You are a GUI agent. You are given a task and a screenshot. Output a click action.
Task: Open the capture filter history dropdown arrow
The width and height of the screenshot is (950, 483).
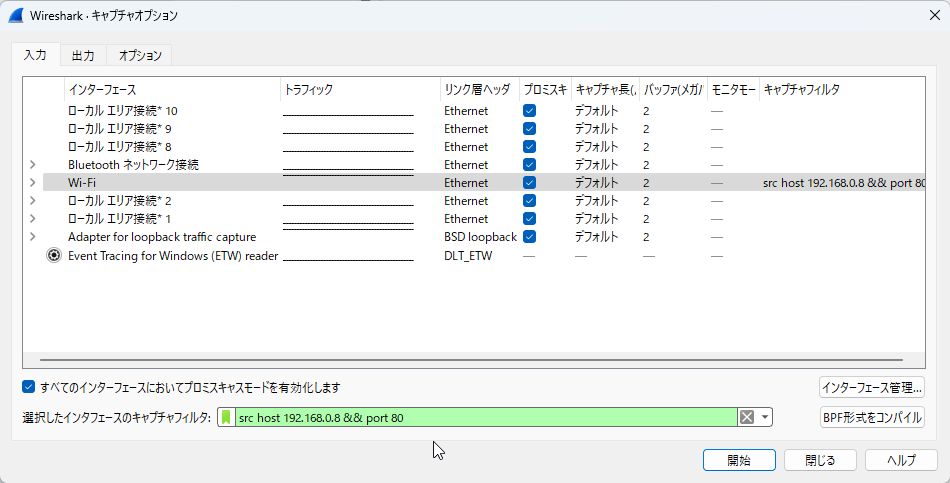pyautogui.click(x=765, y=417)
